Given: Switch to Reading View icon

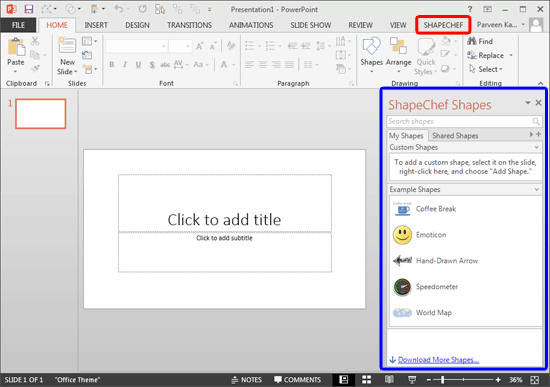Looking at the screenshot, I should (389, 380).
